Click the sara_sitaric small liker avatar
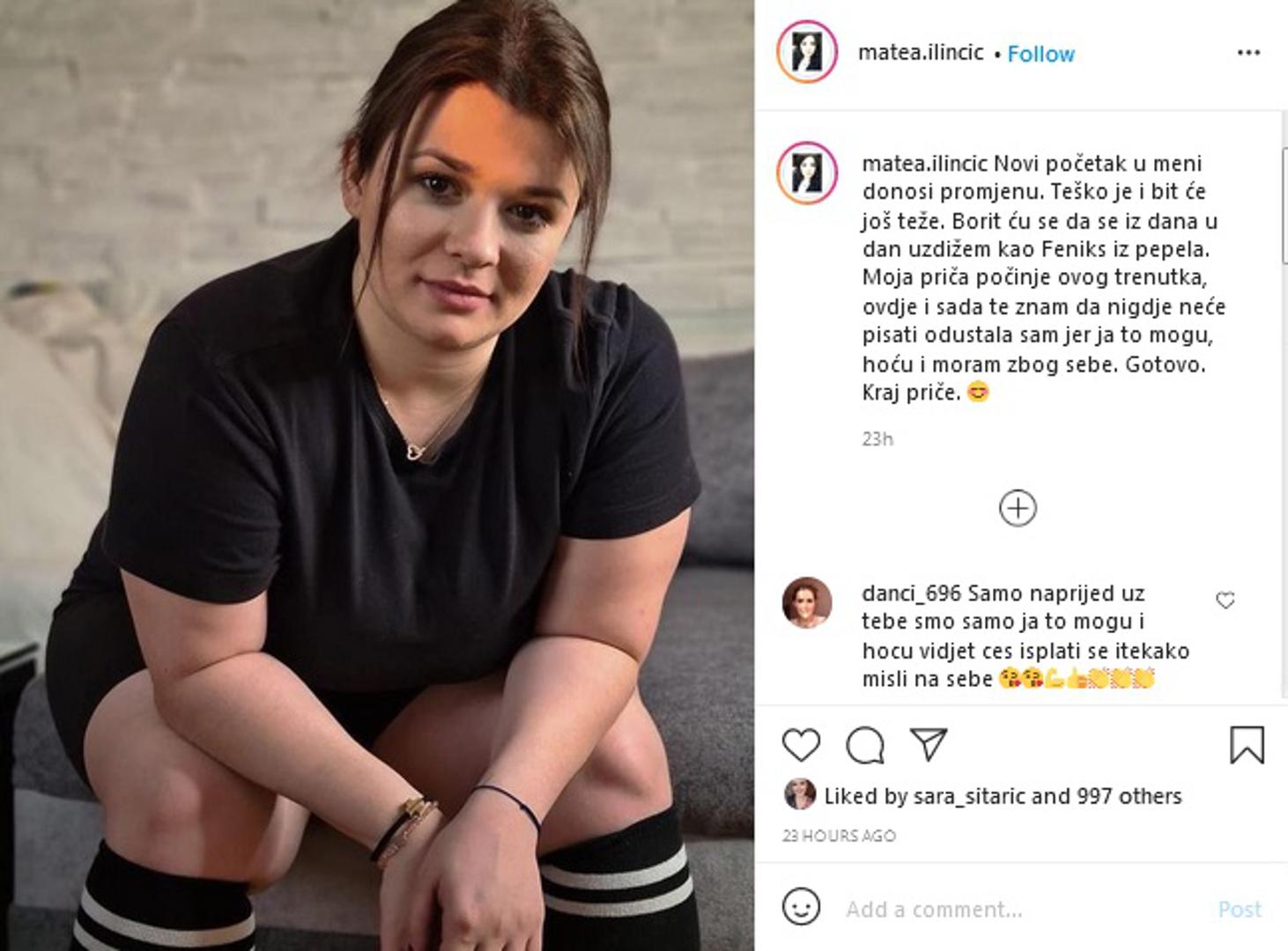The height and width of the screenshot is (951, 1288). (x=800, y=794)
